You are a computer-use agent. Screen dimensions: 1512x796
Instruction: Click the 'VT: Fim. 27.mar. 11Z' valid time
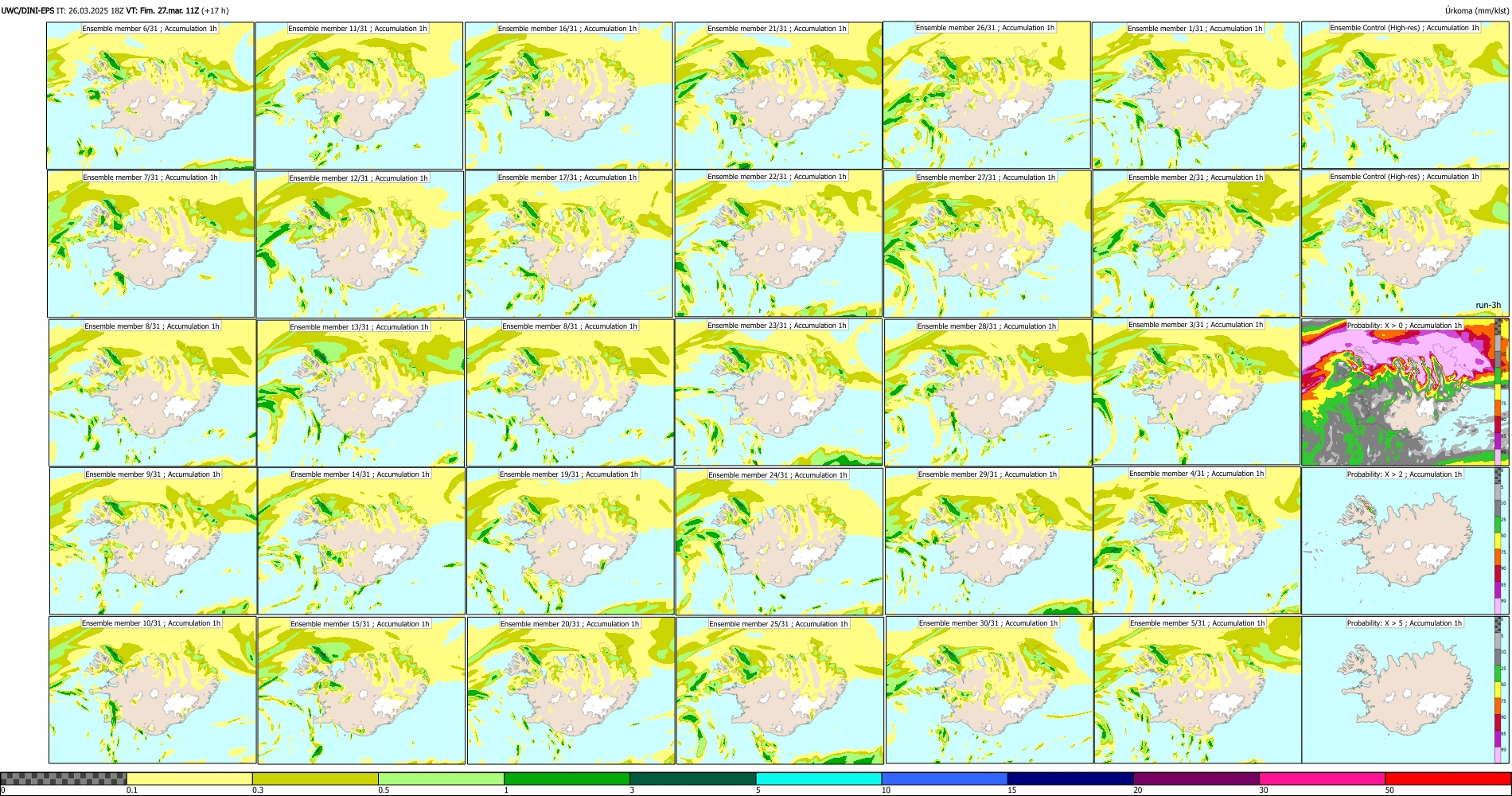(162, 10)
